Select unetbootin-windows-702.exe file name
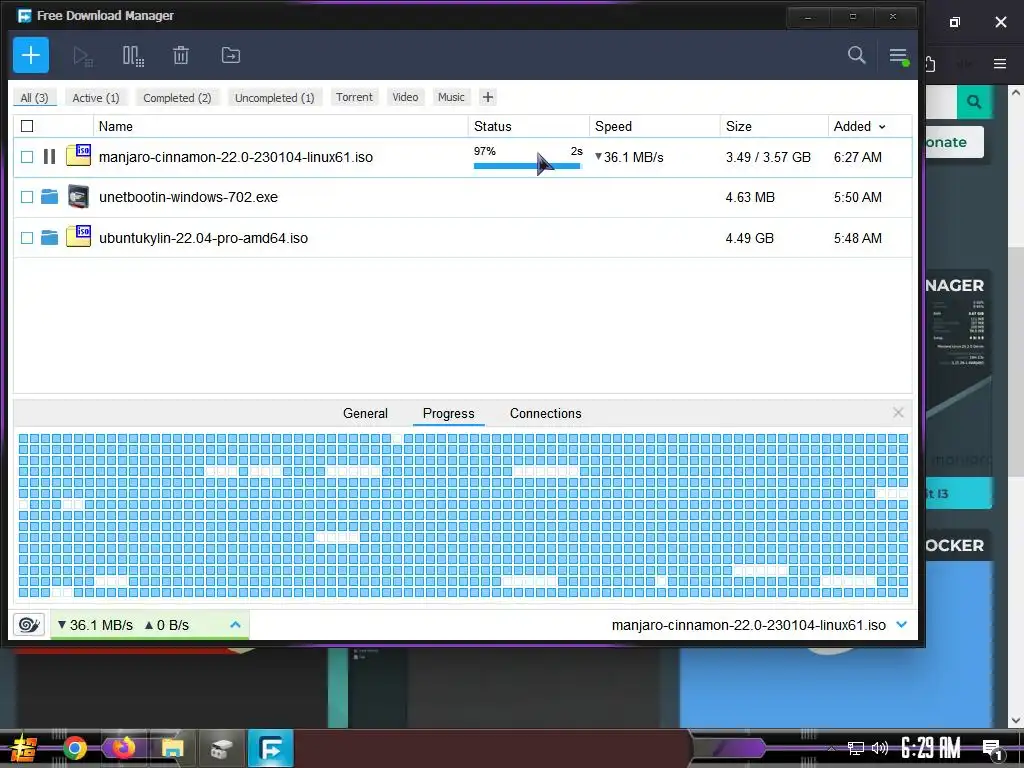The image size is (1024, 768). (x=188, y=197)
